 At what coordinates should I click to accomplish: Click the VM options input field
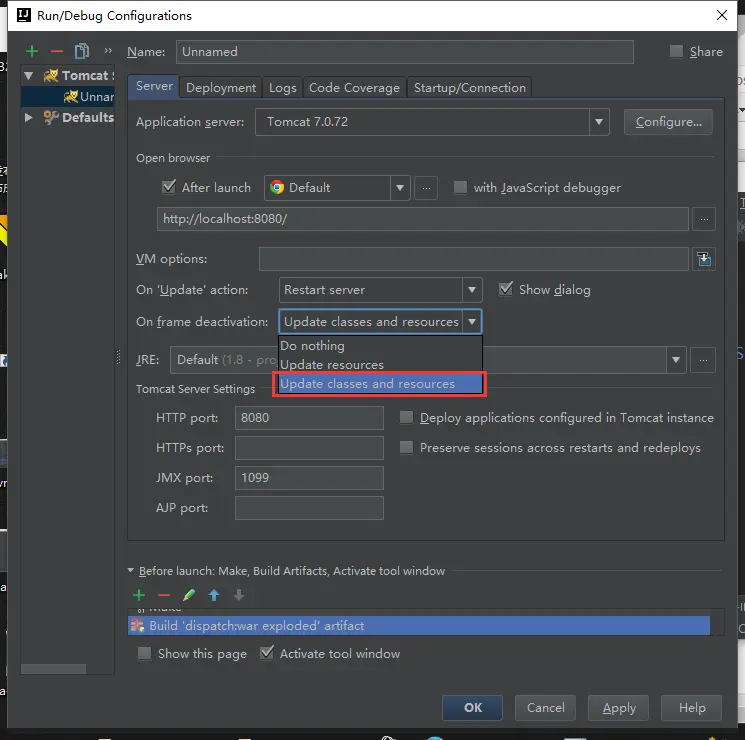click(473, 259)
